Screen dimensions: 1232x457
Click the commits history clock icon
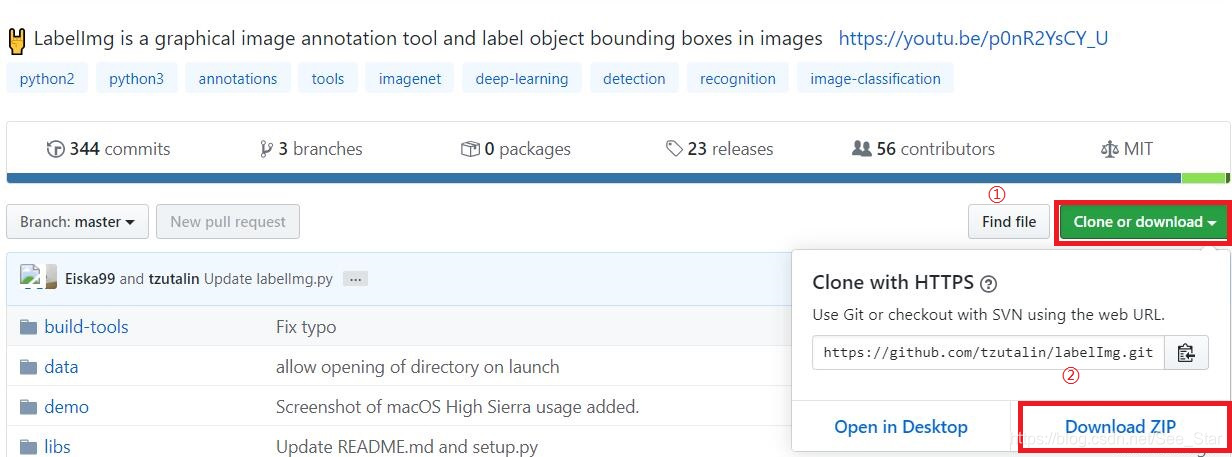pos(56,149)
